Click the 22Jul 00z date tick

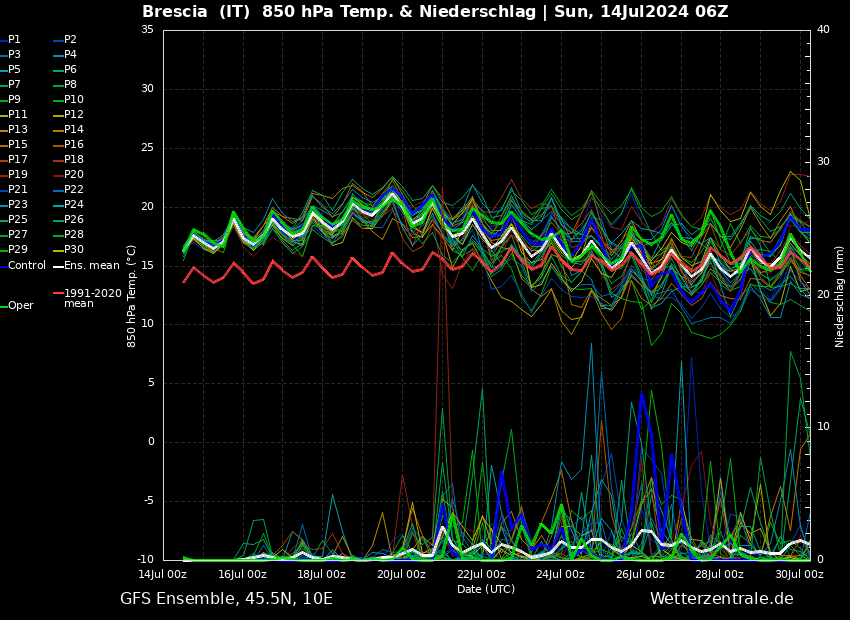(x=481, y=574)
